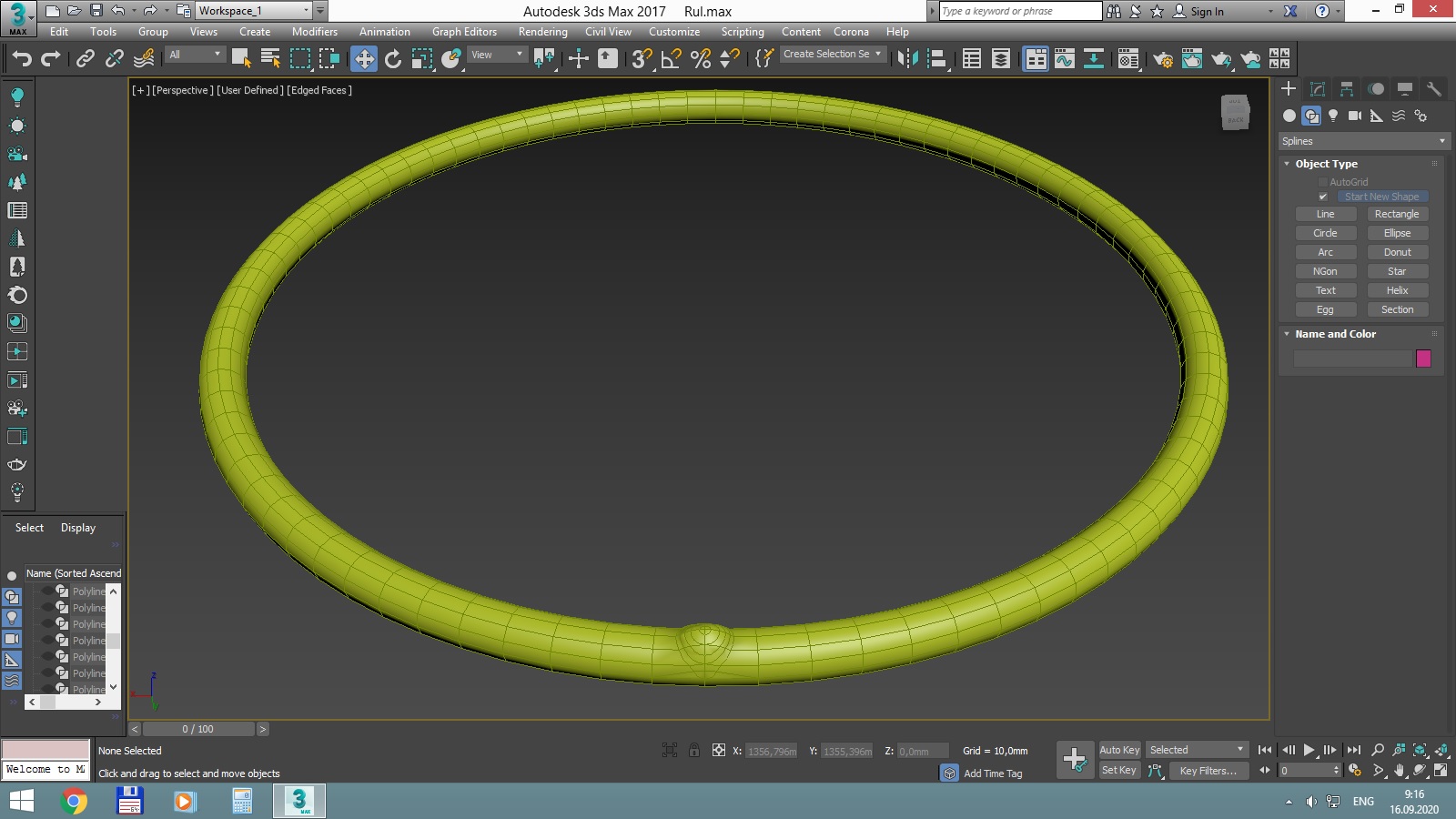This screenshot has height=819, width=1456.
Task: Click the 0 / 100 time slider
Action: [198, 729]
